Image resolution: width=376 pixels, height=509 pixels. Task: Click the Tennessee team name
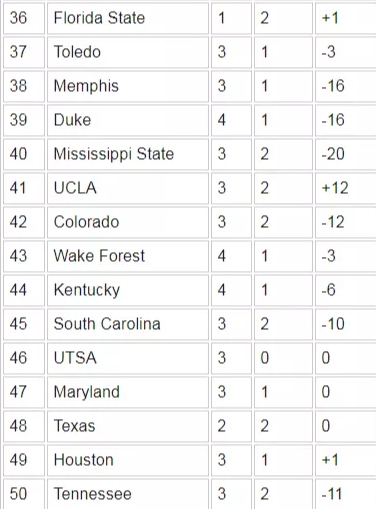(x=93, y=494)
